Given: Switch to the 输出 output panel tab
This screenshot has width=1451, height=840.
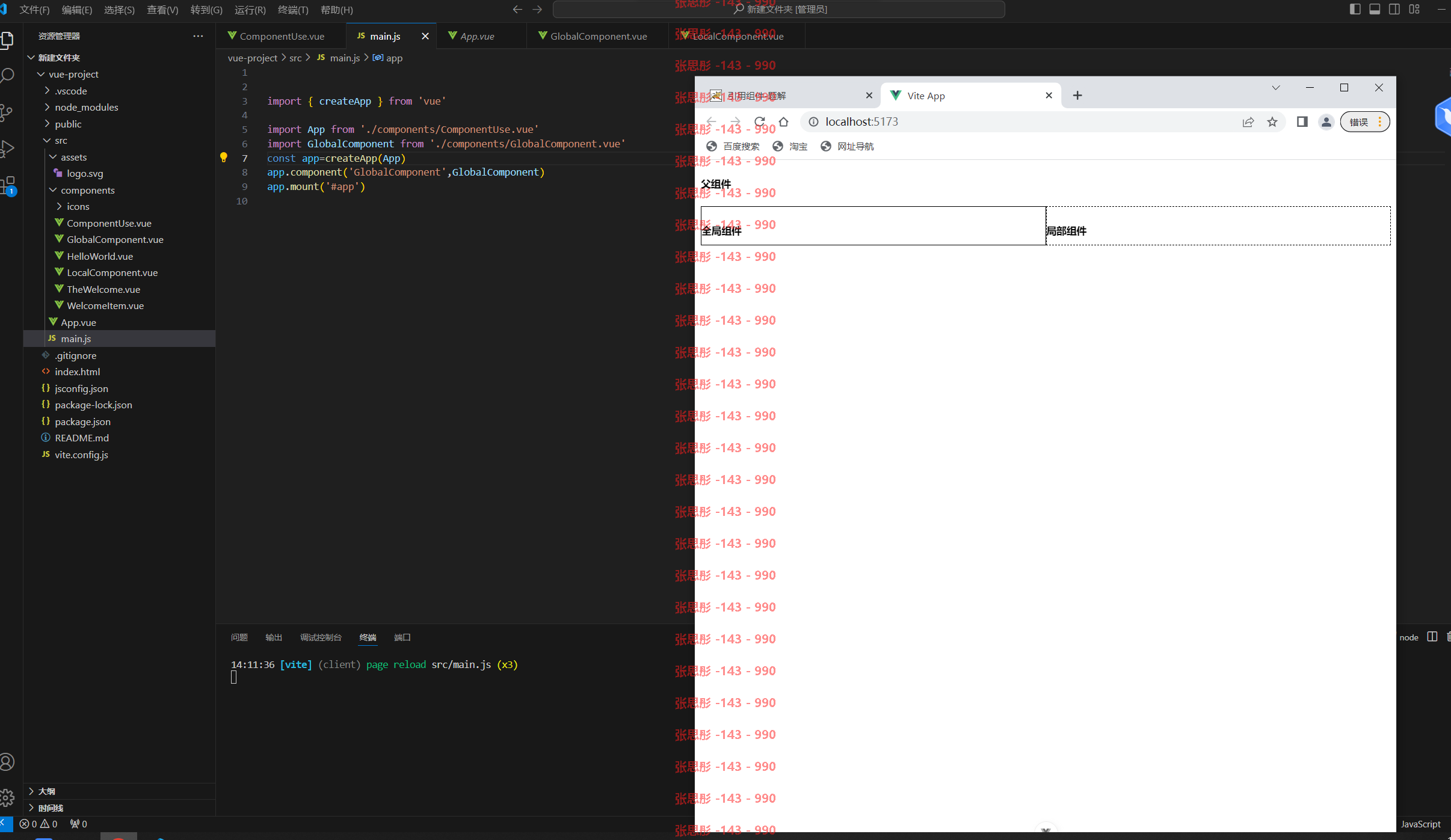Looking at the screenshot, I should [x=274, y=637].
